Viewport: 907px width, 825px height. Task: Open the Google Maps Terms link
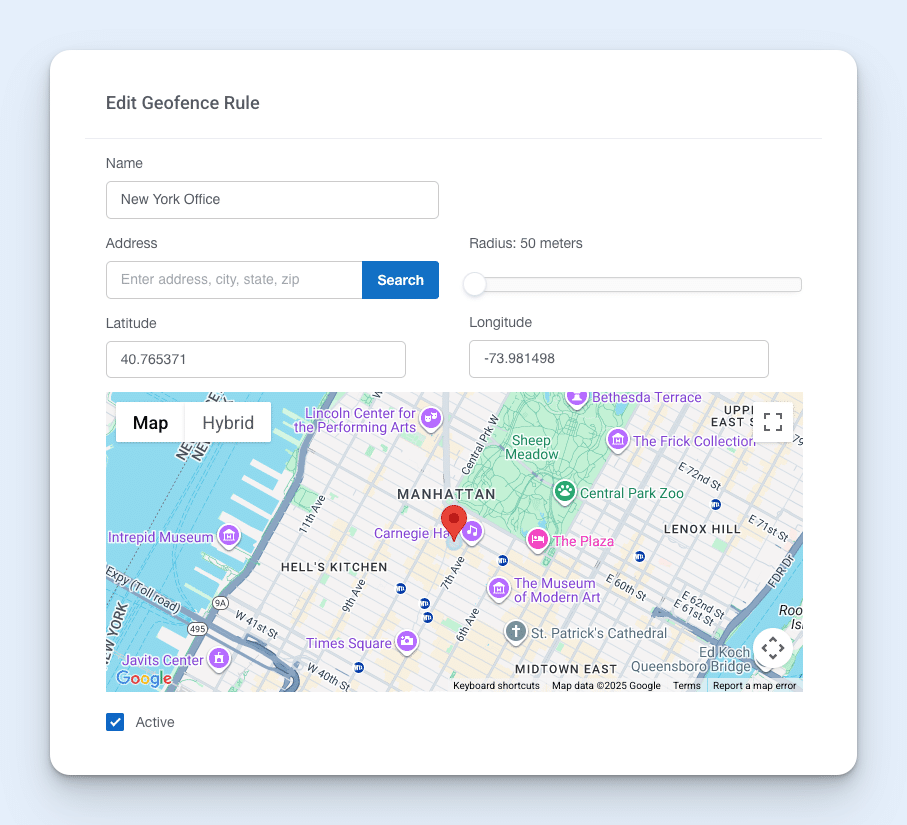687,686
